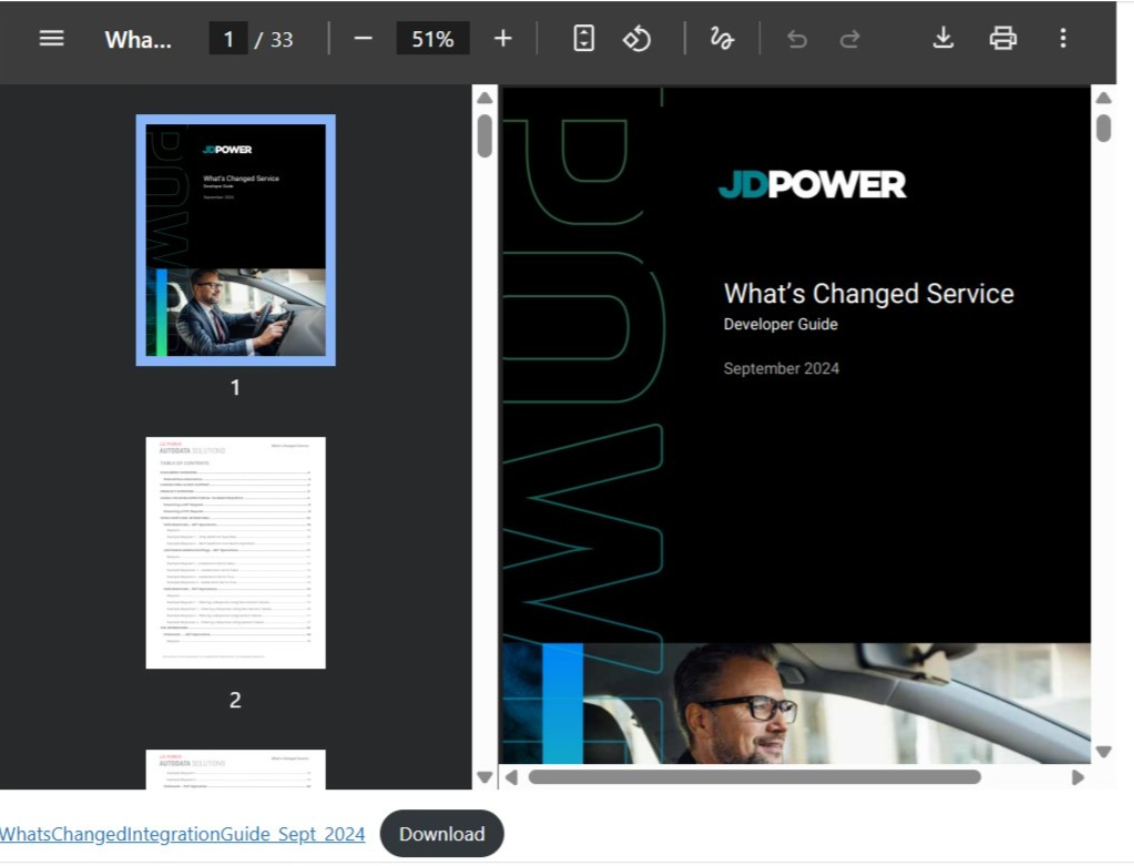Open the WhatsChangedIntegrationGuide_Sept_2024 link
This screenshot has height=866, width=1134.
coord(182,834)
